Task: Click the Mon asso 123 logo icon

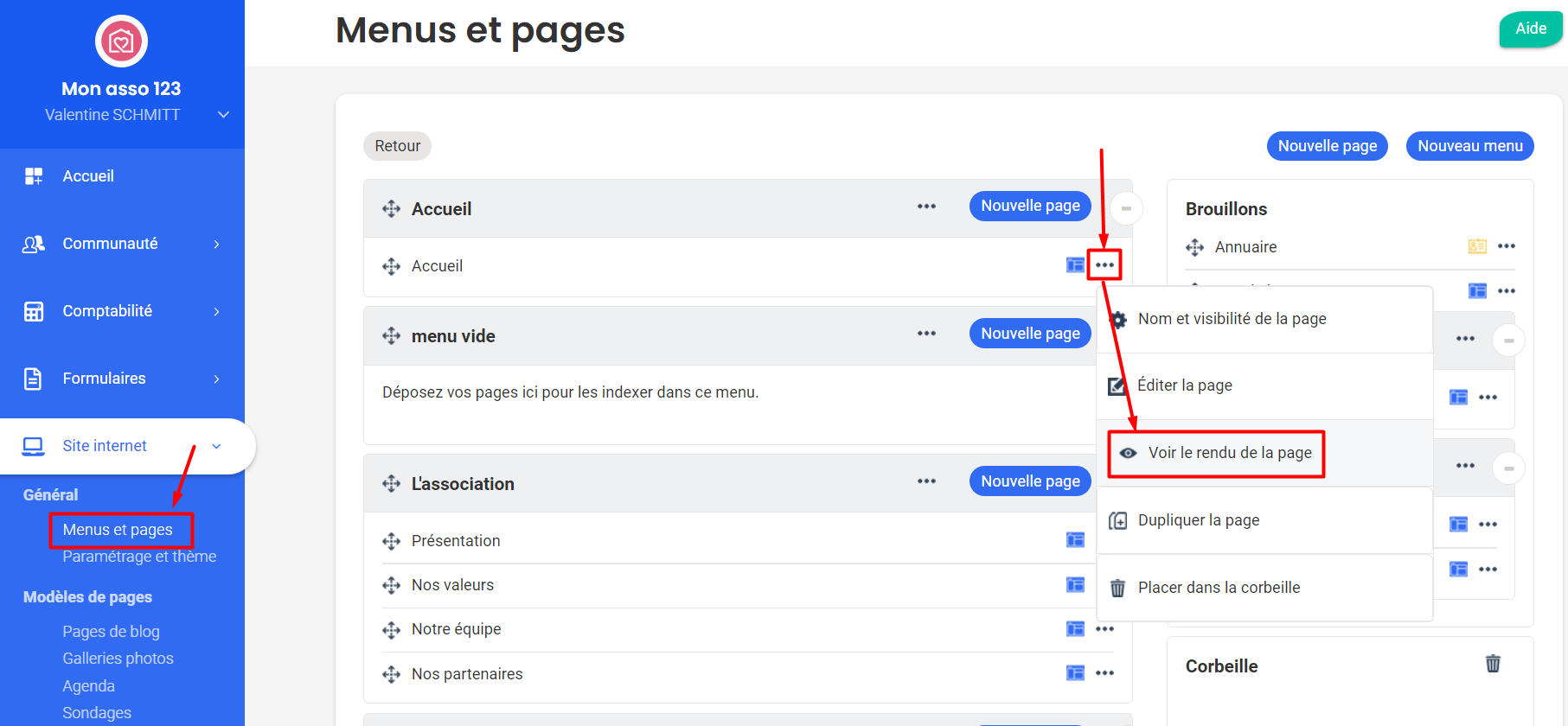Action: [121, 41]
